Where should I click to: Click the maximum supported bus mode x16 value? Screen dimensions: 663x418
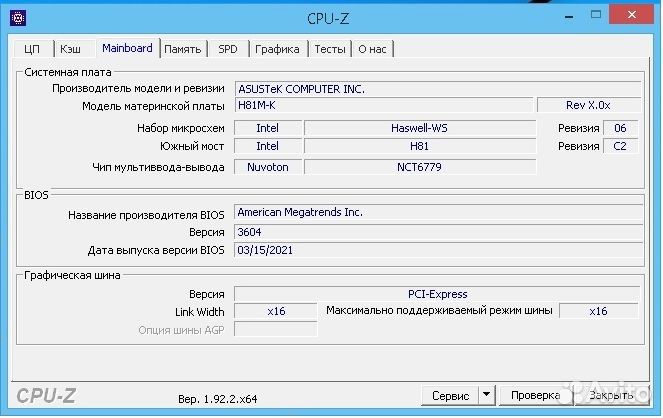599,311
